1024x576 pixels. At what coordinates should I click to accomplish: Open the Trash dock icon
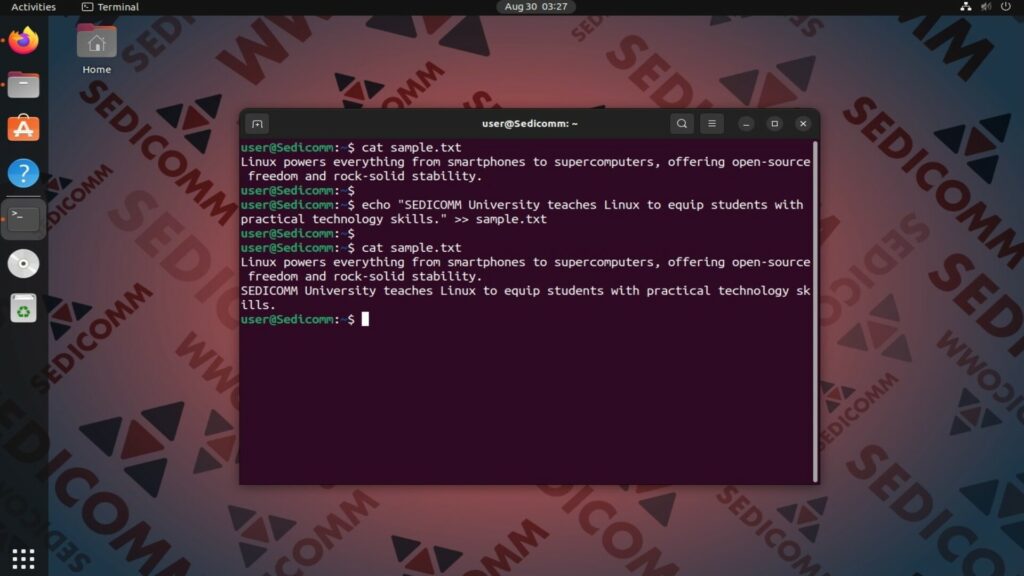coord(24,308)
